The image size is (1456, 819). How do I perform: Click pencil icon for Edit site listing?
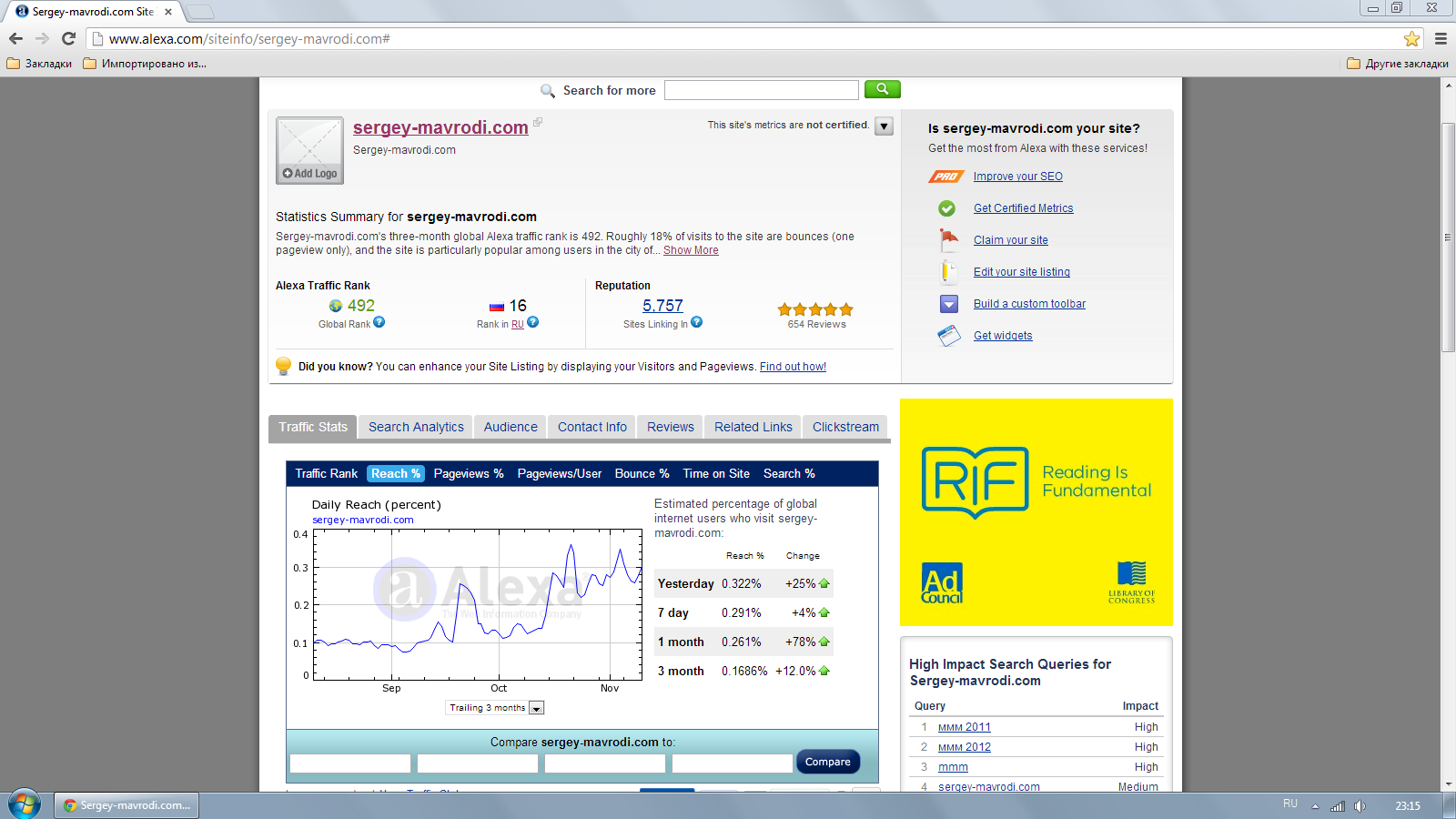tap(947, 272)
